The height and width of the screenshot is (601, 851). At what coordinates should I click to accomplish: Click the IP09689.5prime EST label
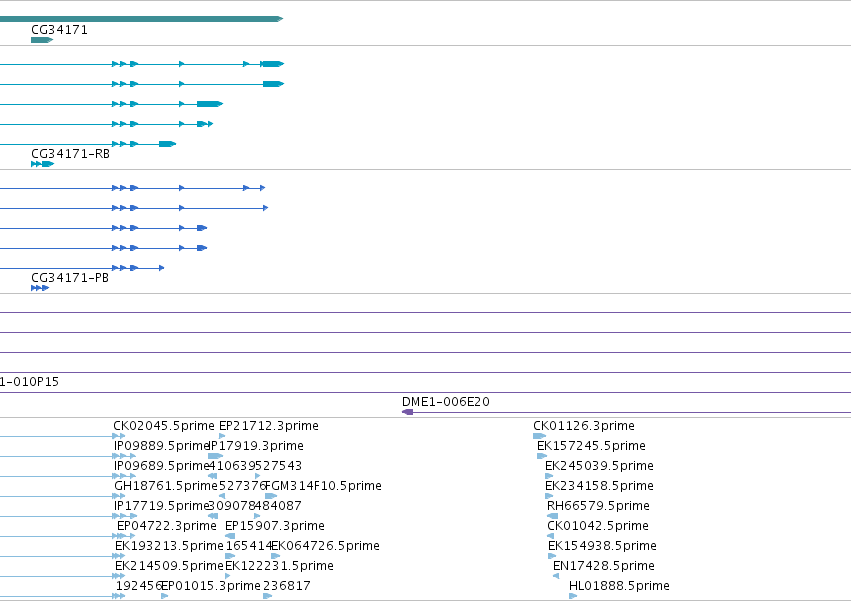(x=162, y=466)
